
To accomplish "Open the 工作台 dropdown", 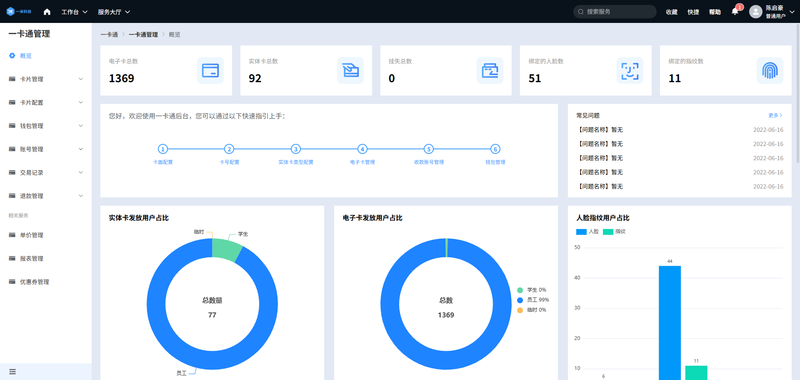I will [74, 12].
